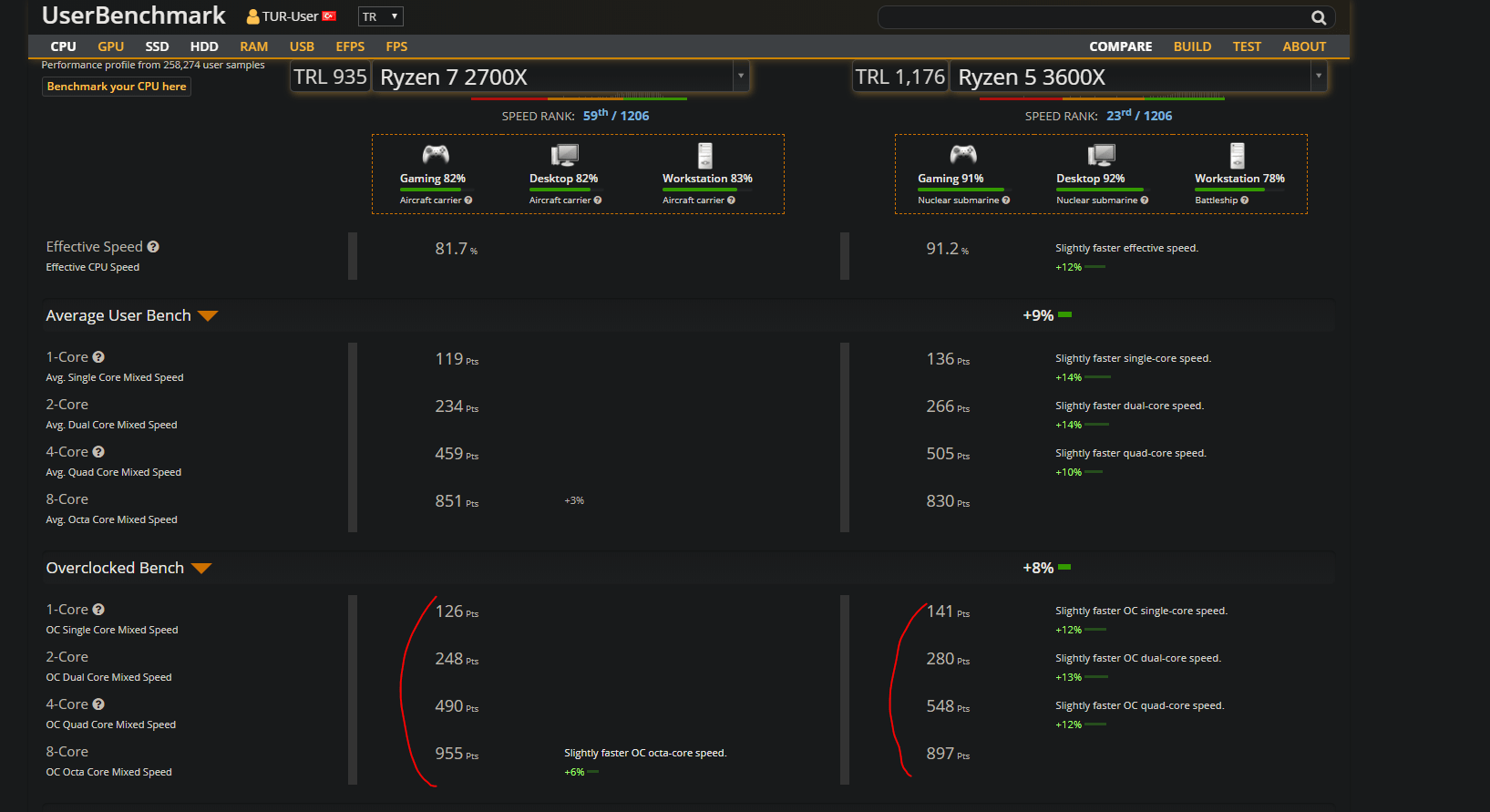Screen dimensions: 1490x812
Task: Click the 897 Pts OC 8-Core score
Action: tap(948, 754)
